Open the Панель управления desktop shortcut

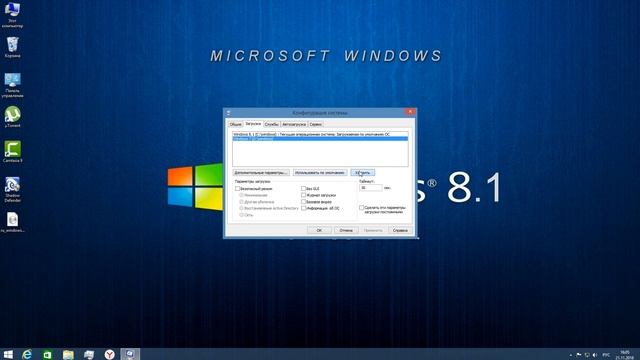point(12,85)
